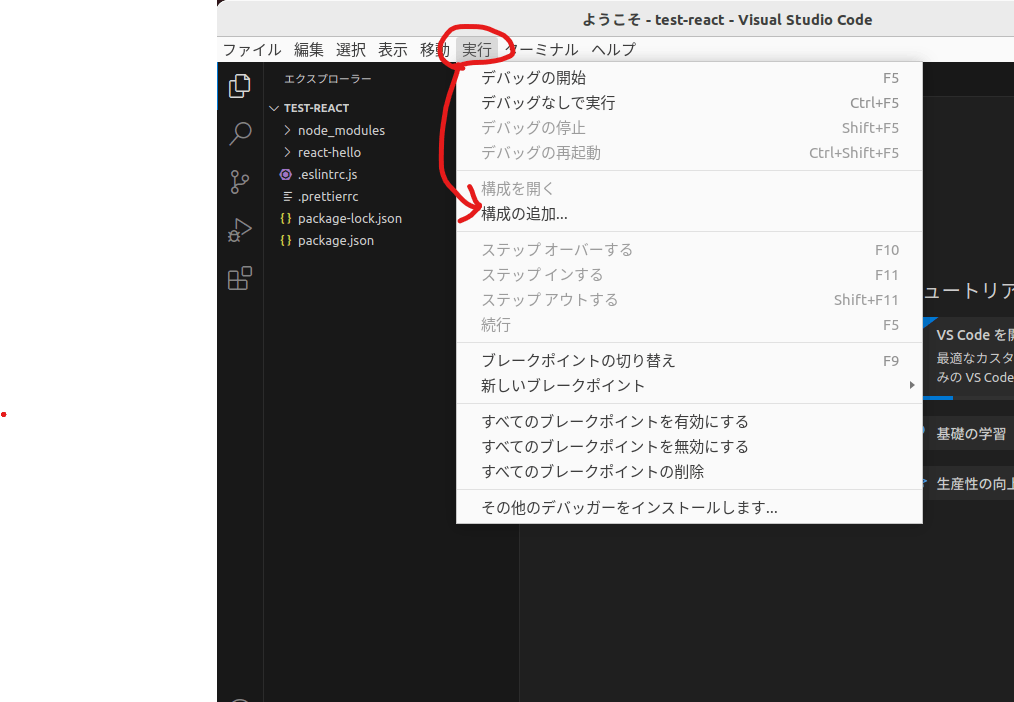Open the VS Code を開始 walkthrough card
This screenshot has height=702, width=1014.
click(968, 357)
